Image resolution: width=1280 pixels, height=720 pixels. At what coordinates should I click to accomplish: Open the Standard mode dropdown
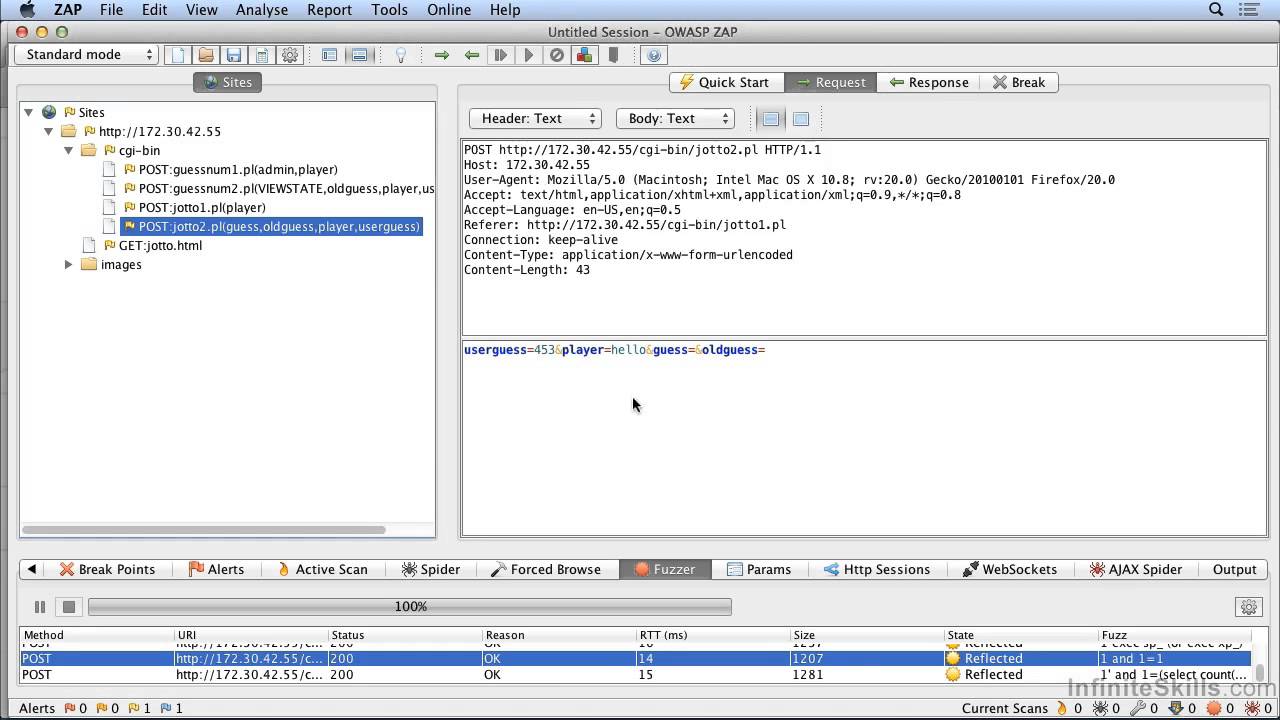click(86, 55)
